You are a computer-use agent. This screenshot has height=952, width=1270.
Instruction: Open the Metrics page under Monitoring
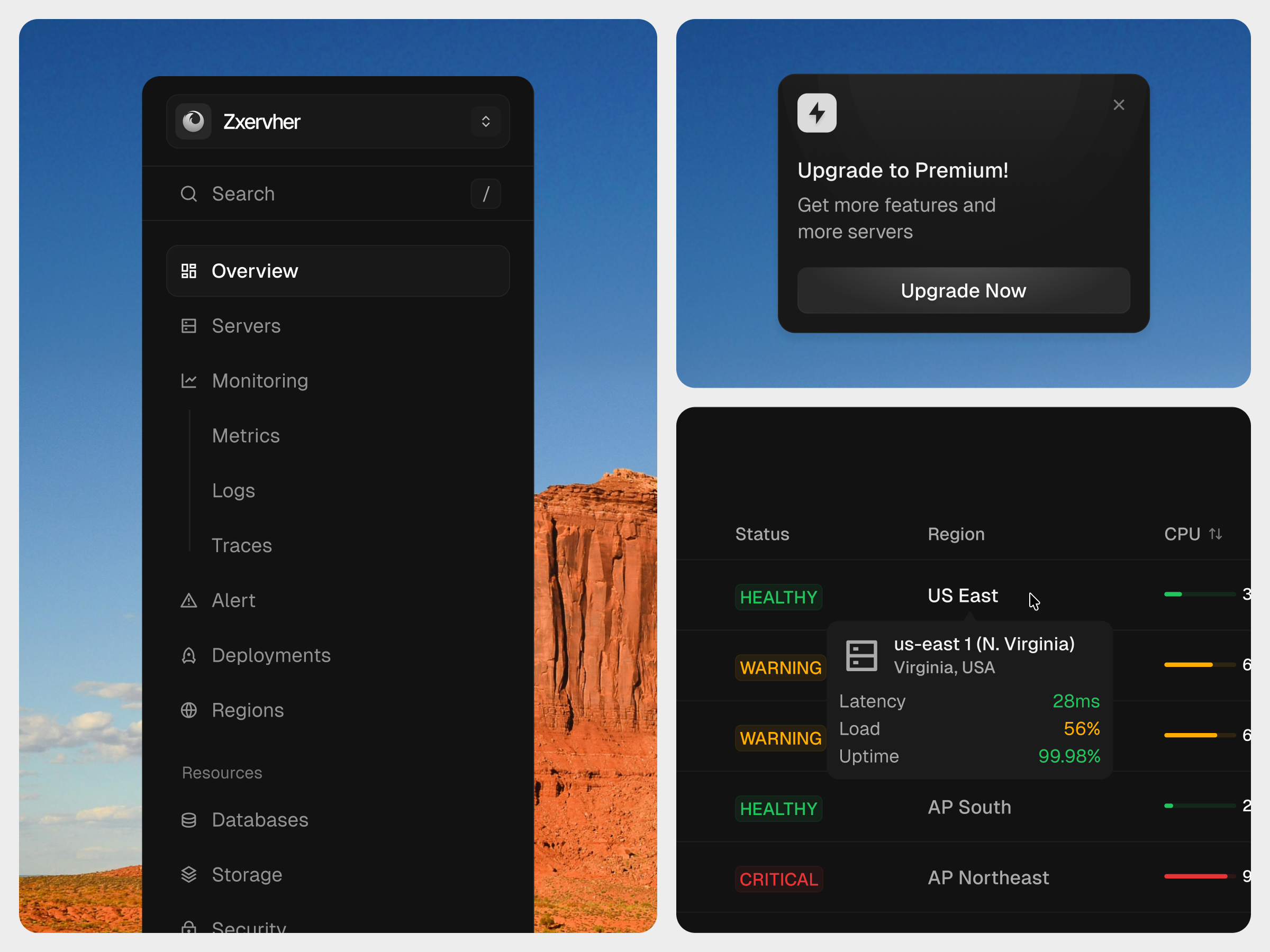coord(246,435)
